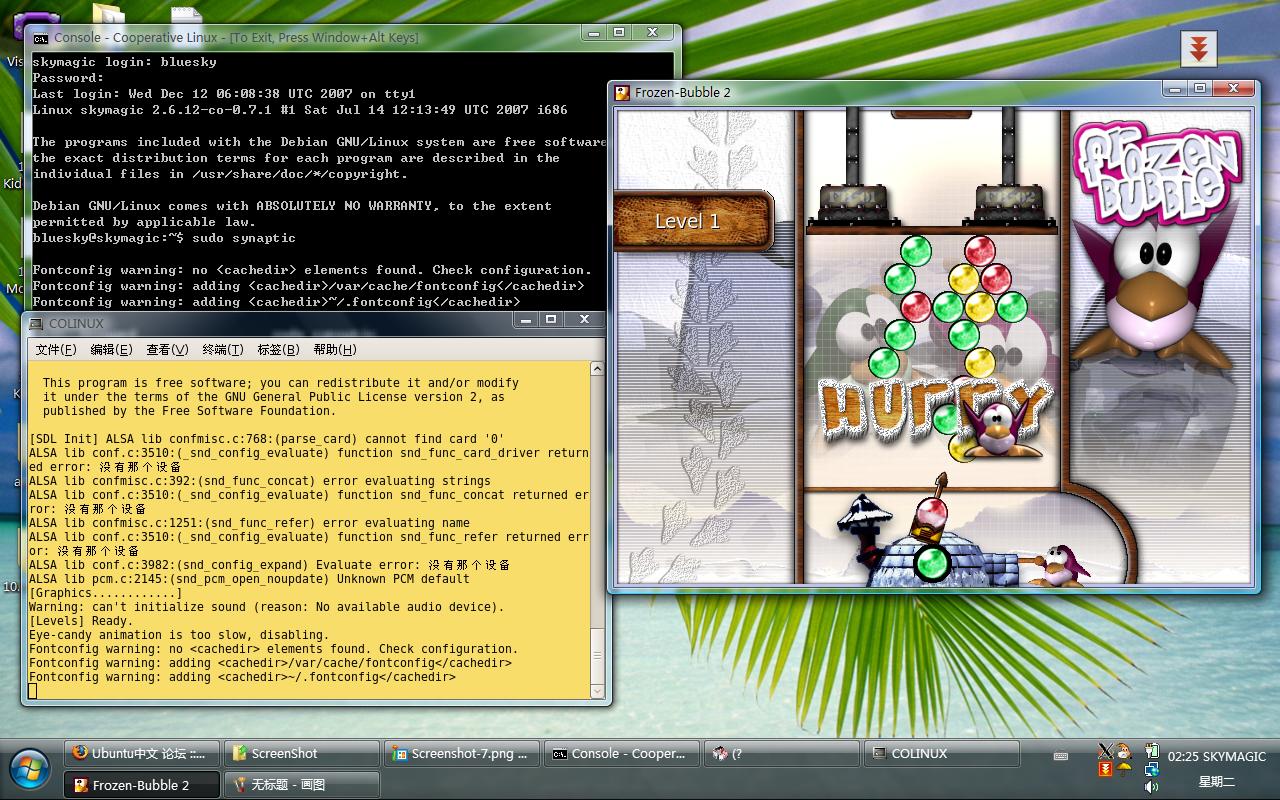Viewport: 1280px width, 800px height.
Task: Click the "[Levels] Ready." line in COLINUX
Action: (x=81, y=621)
